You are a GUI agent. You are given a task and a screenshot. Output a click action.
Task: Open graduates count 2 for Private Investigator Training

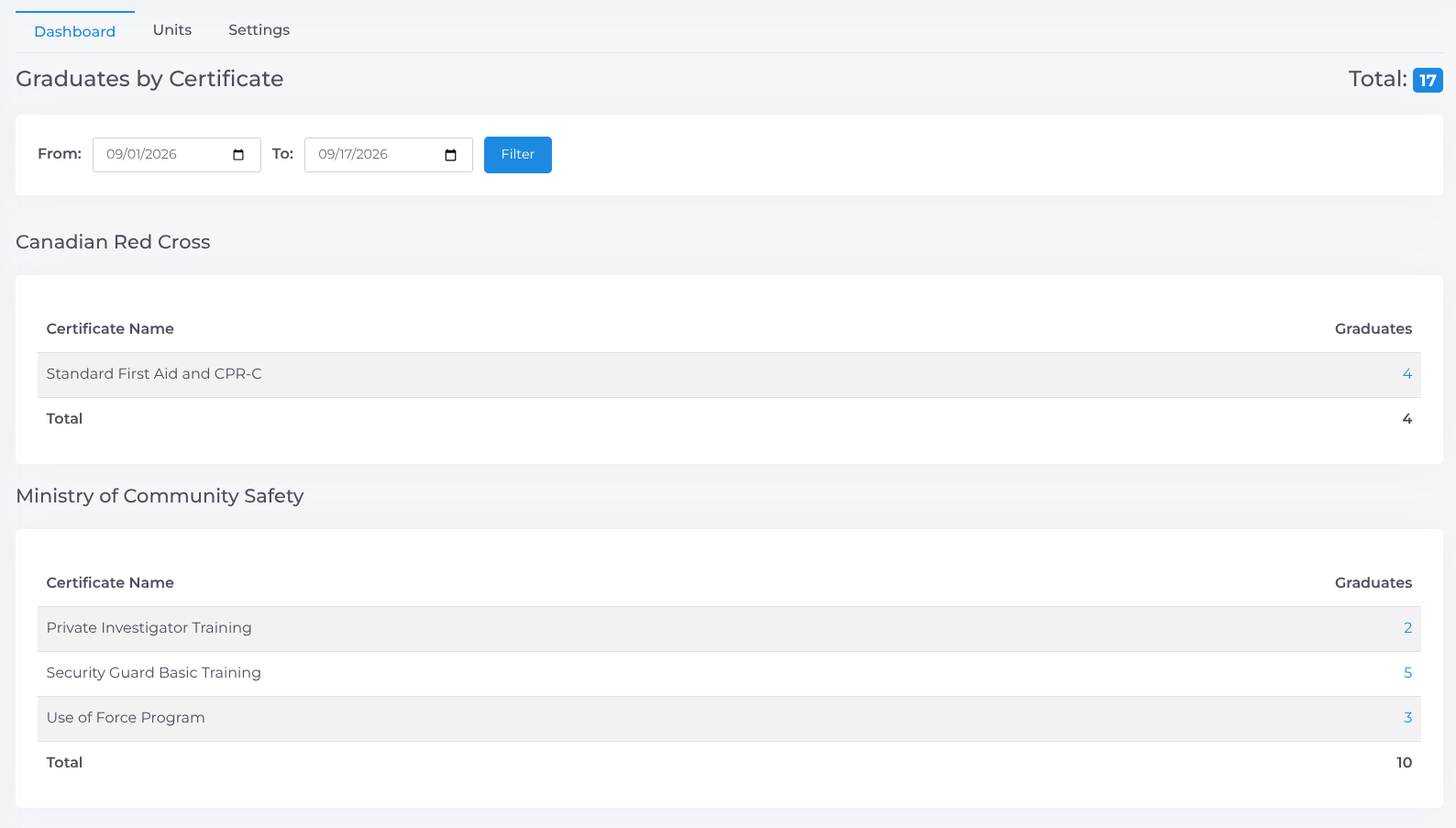tap(1407, 628)
